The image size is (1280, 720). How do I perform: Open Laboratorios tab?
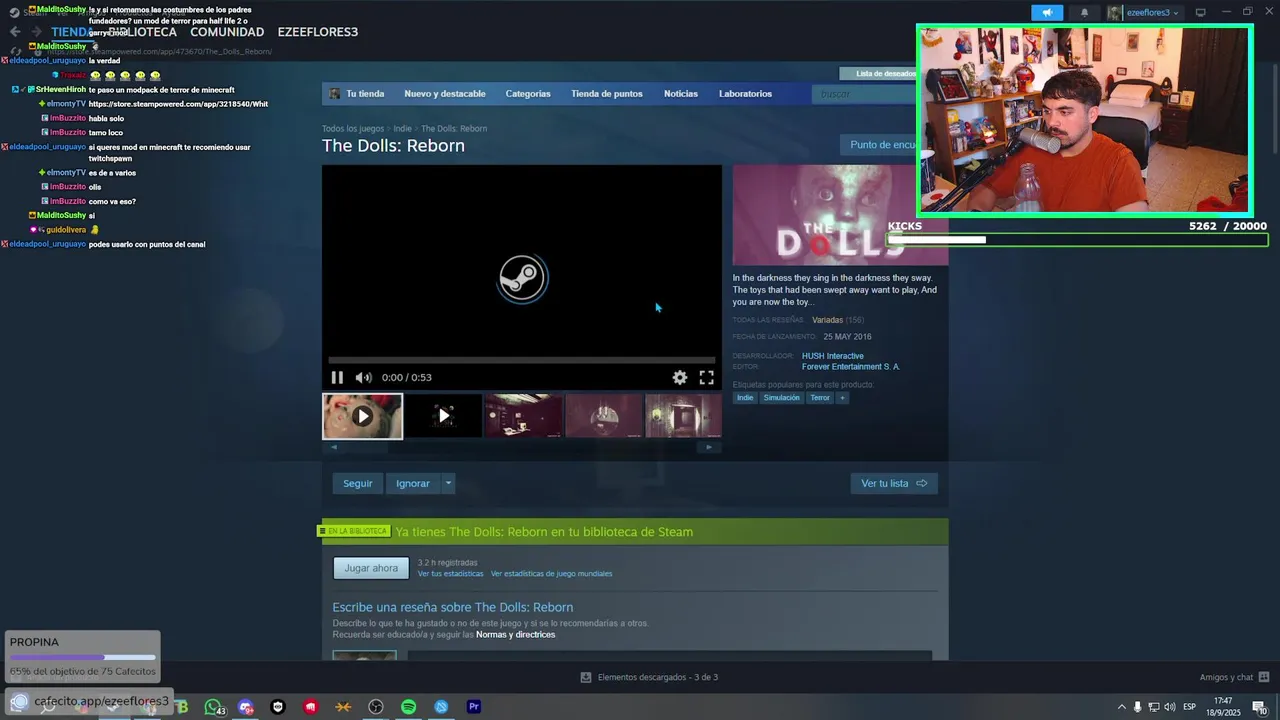[745, 94]
